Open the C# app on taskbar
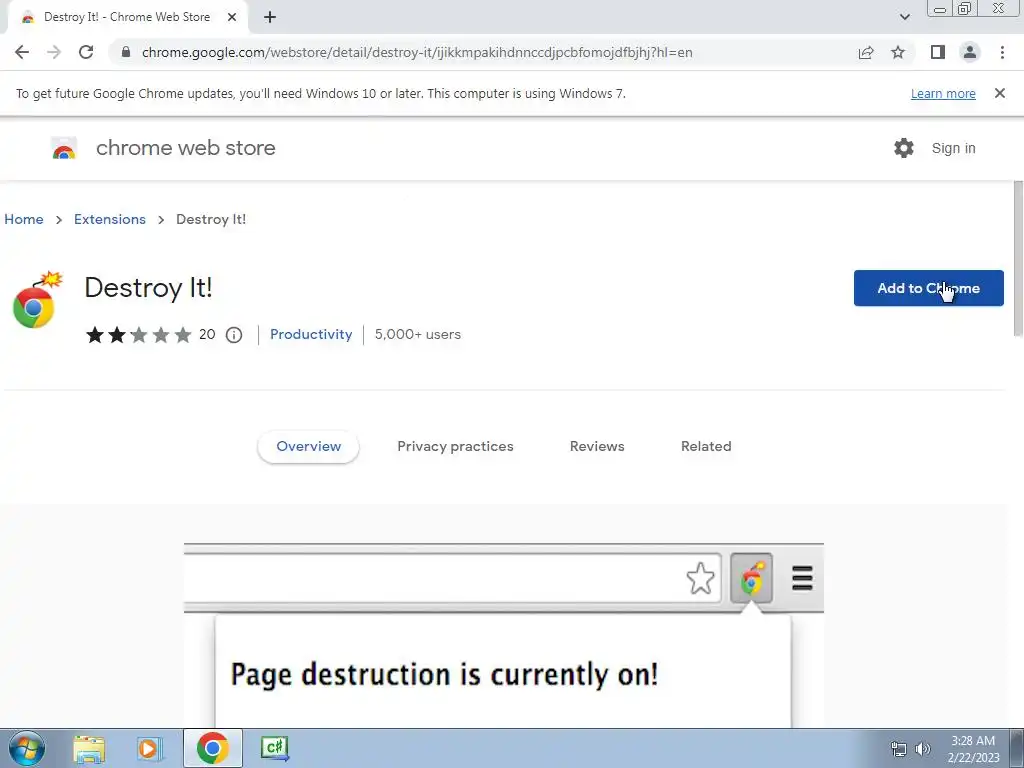 point(274,748)
